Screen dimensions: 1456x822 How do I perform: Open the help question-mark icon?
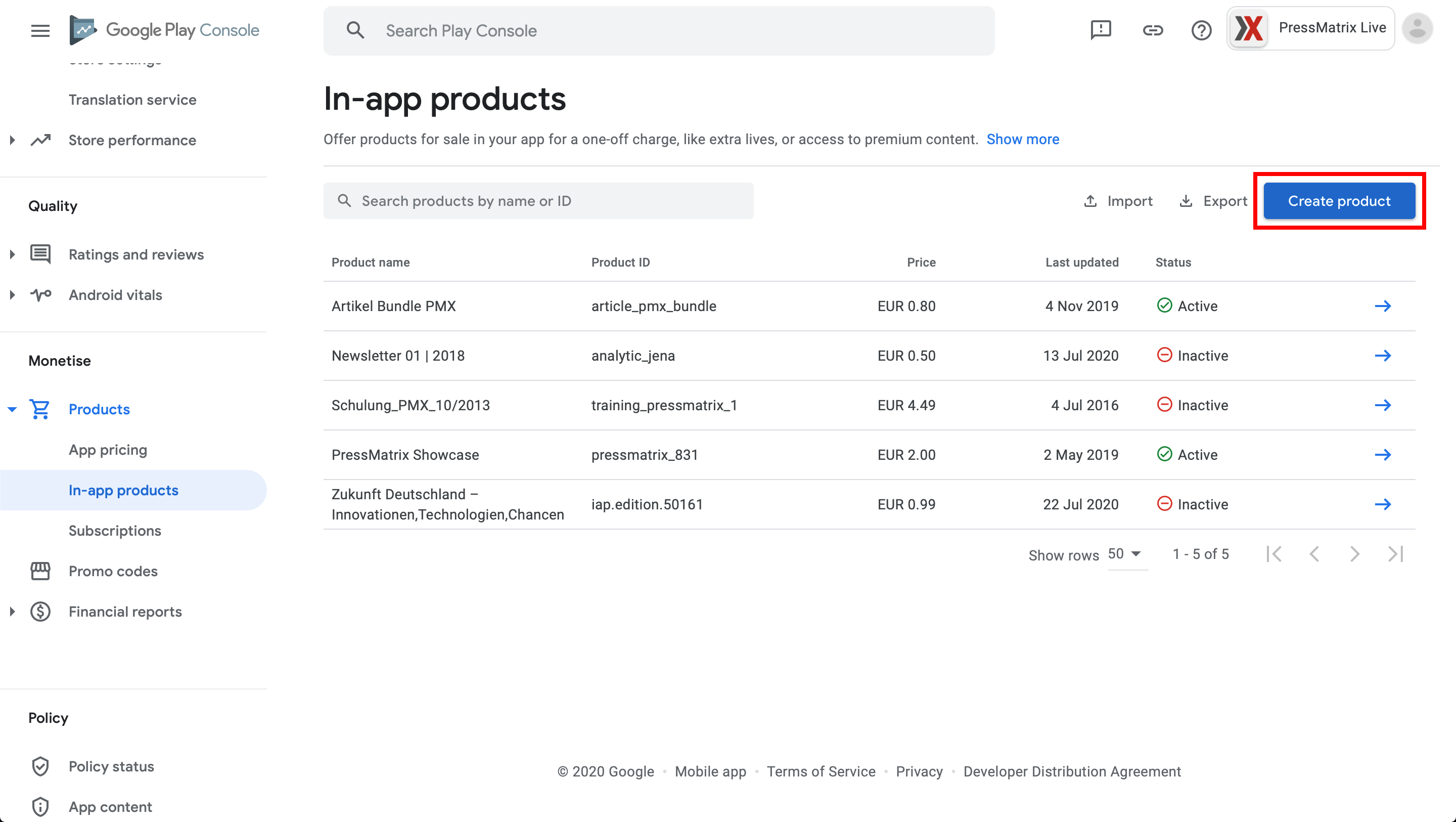1202,30
